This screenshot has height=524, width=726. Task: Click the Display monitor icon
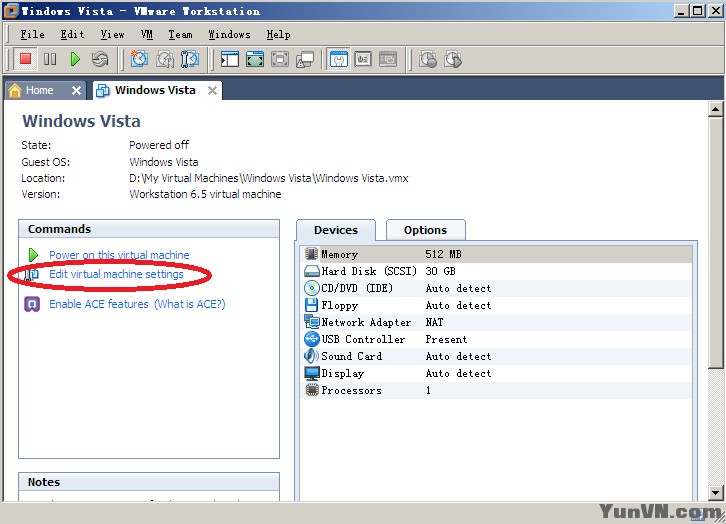pos(312,373)
